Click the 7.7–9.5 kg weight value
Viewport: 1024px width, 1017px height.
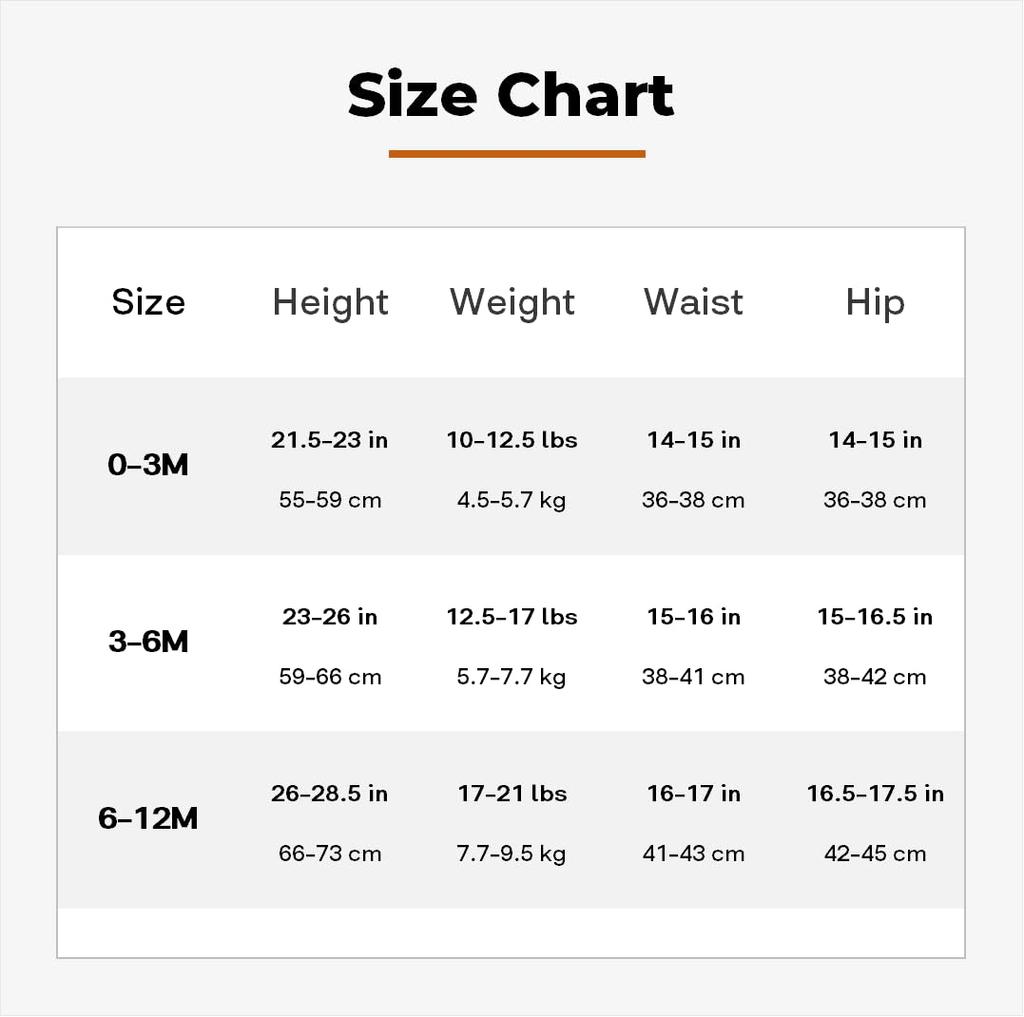point(512,854)
